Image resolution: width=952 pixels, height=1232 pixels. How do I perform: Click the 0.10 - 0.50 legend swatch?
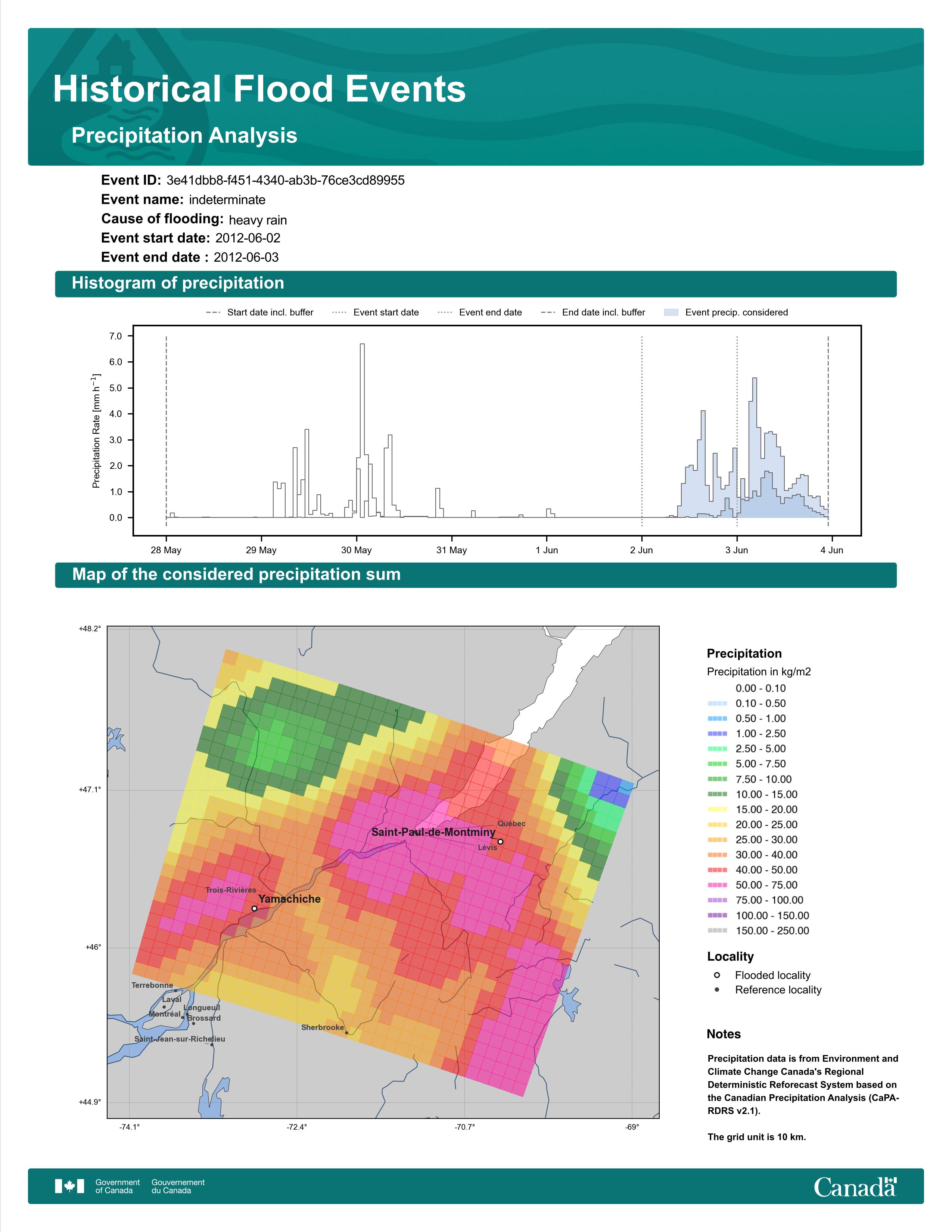[717, 703]
